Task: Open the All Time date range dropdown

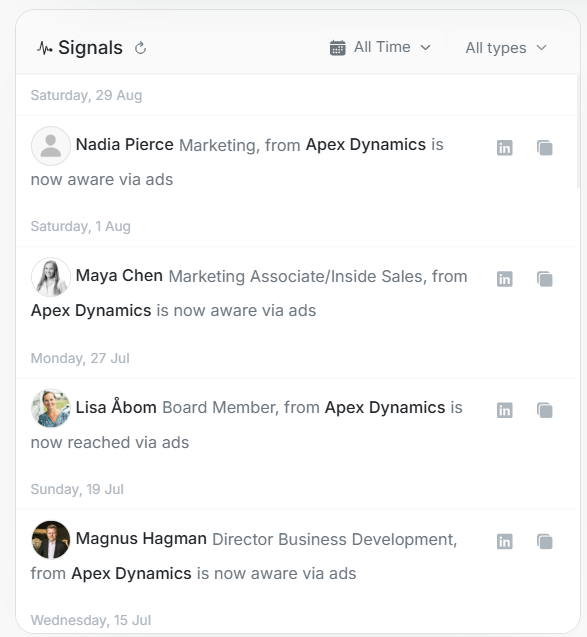Action: (x=380, y=48)
